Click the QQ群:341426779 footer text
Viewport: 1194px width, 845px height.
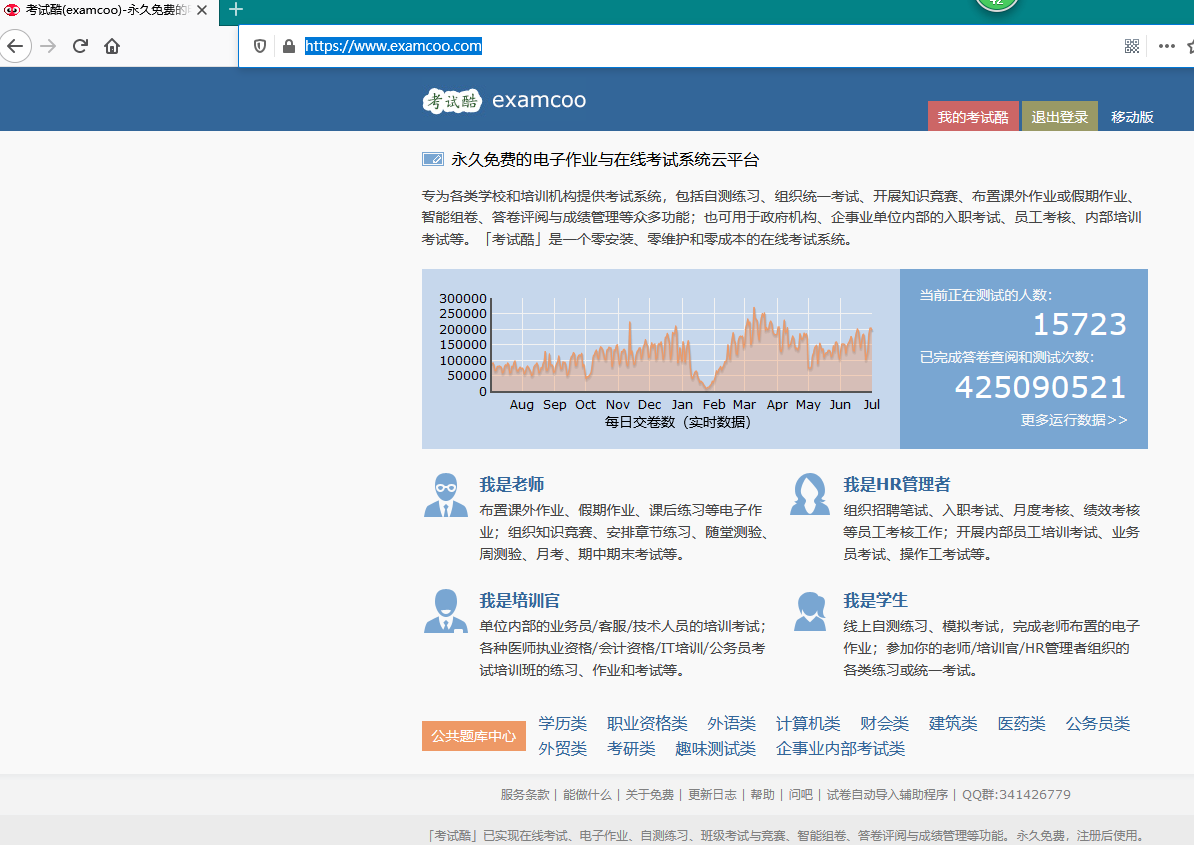[x=1016, y=795]
